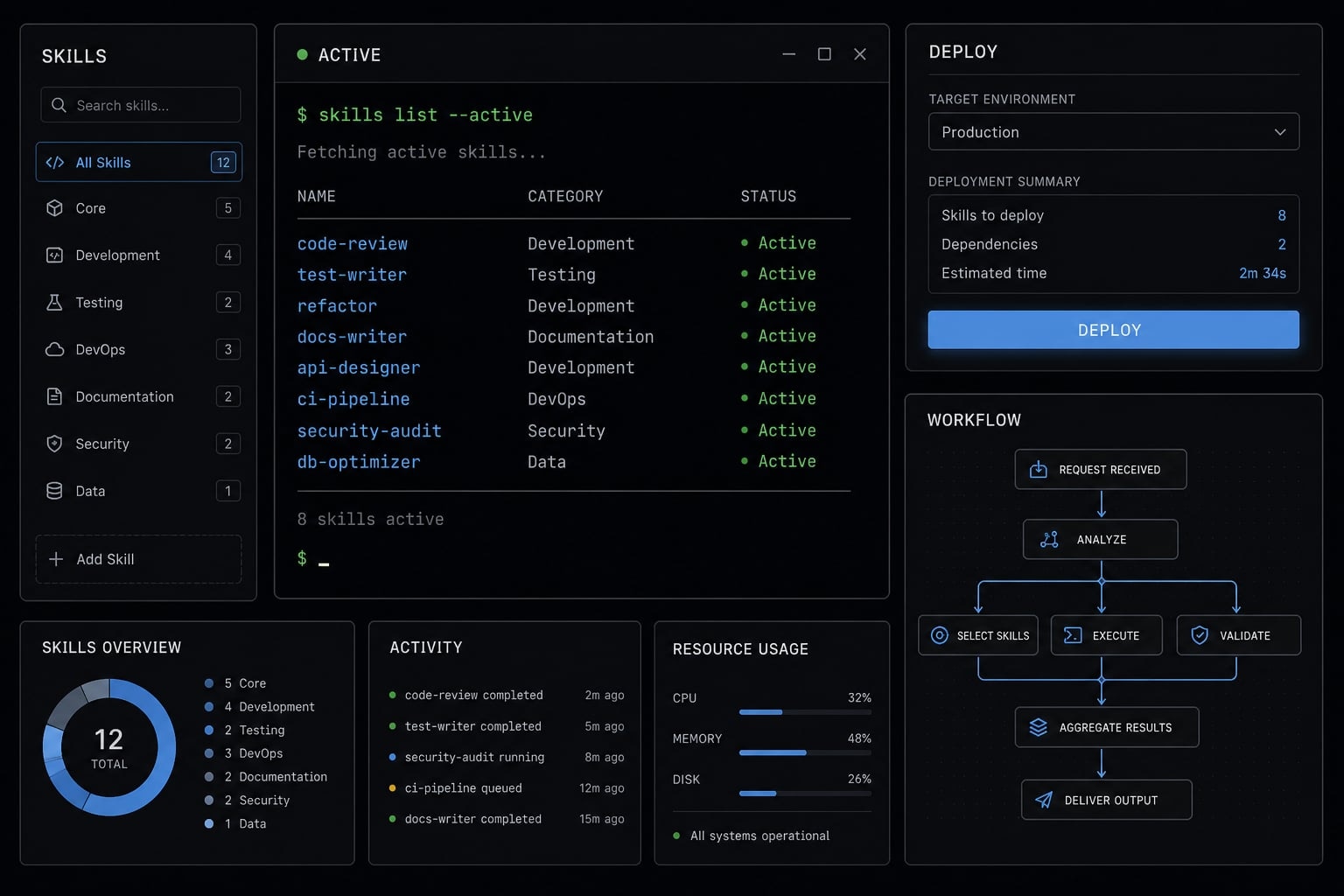Show the Documentation category
The width and height of the screenshot is (1344, 896).
point(139,396)
